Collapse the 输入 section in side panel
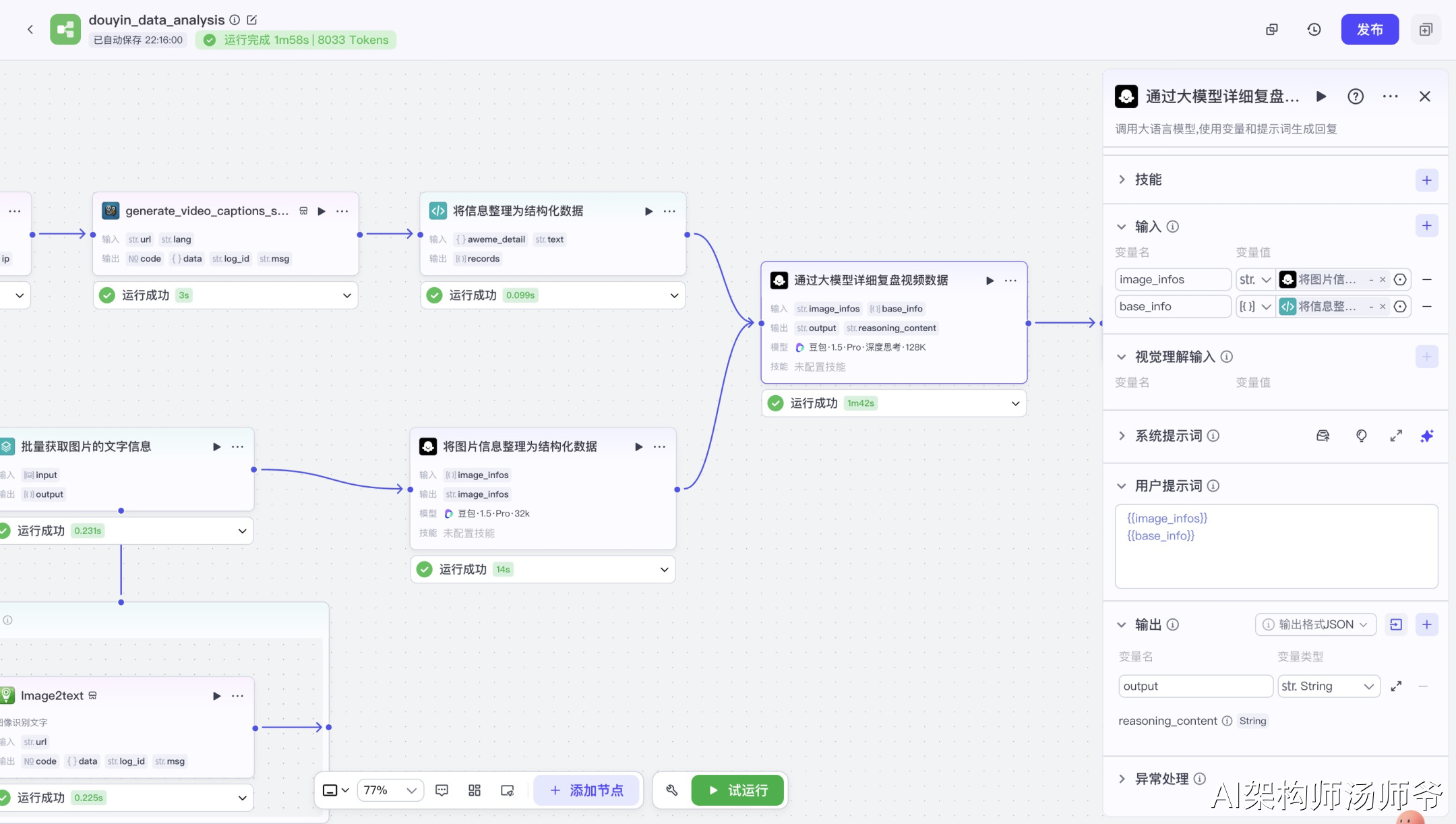 [1122, 227]
